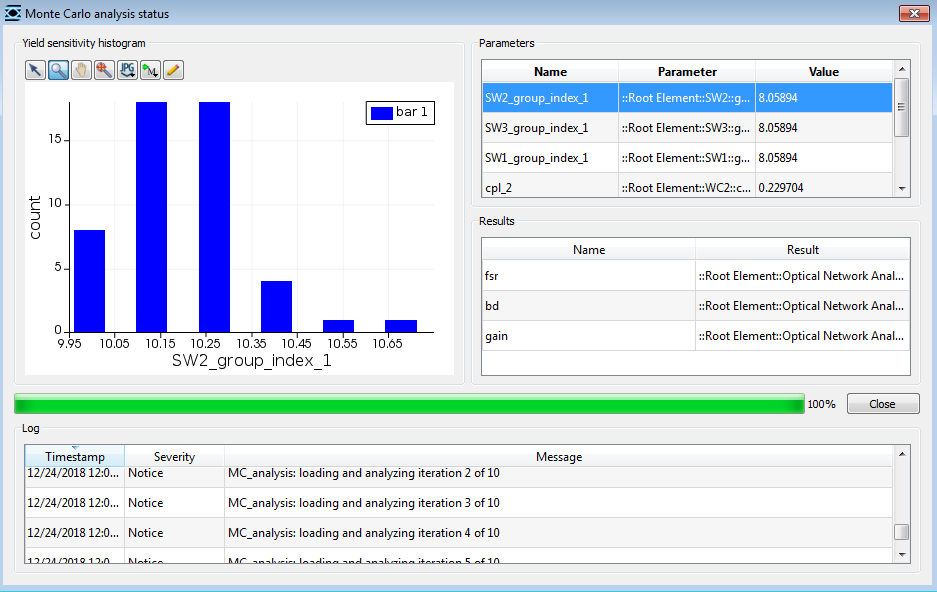
Task: Click the value 0.229704 cell
Action: [824, 186]
